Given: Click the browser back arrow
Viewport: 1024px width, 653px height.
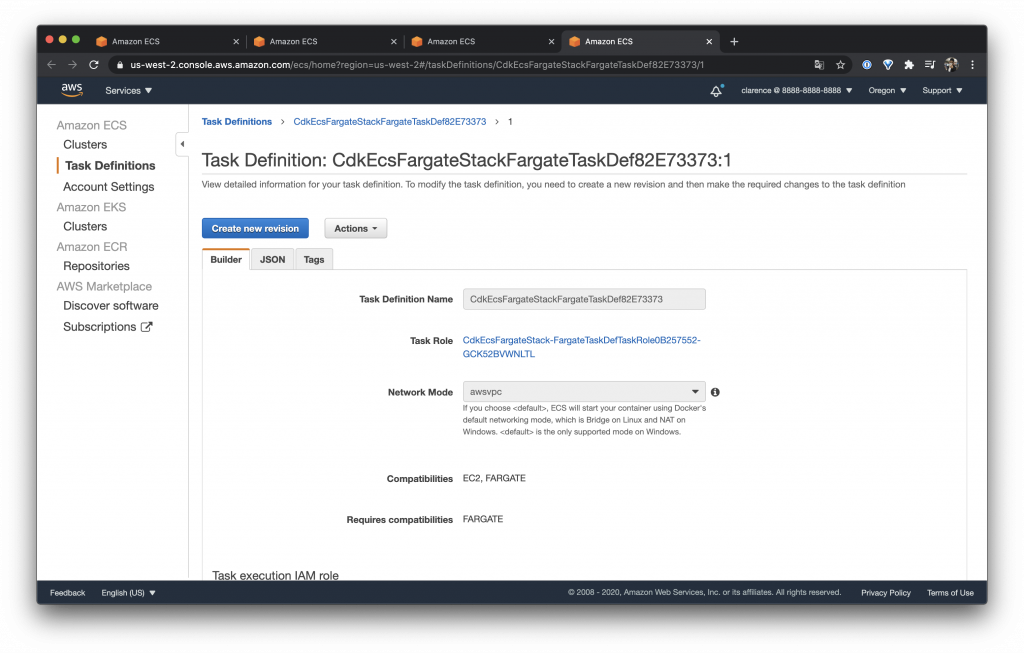Looking at the screenshot, I should (52, 65).
